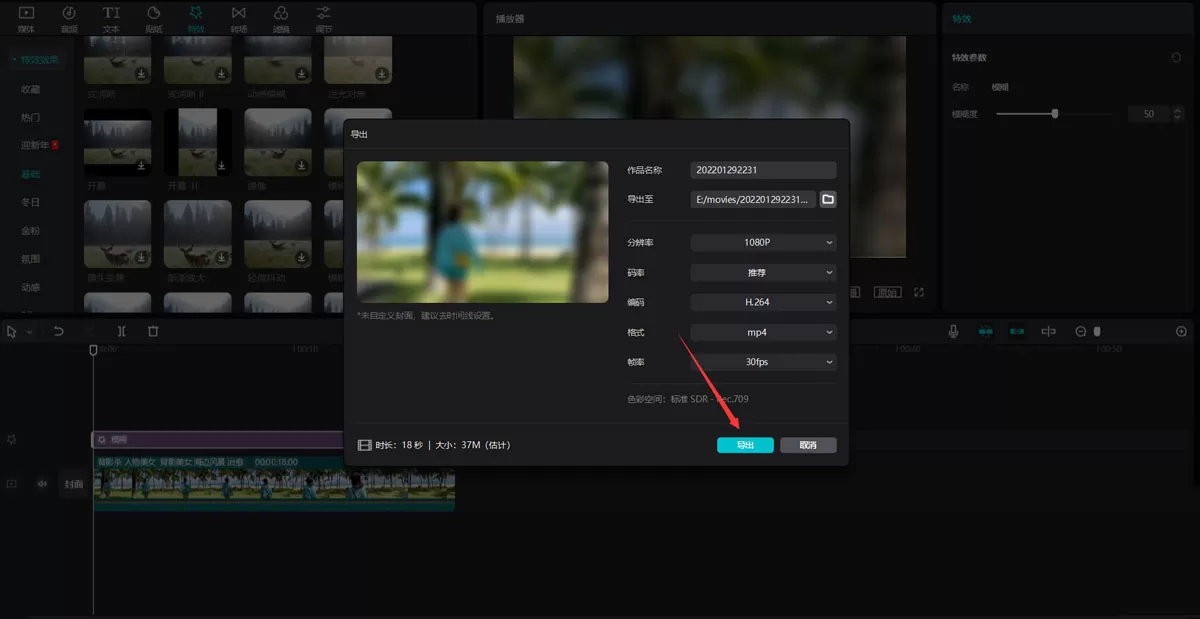Click the microphone record icon
Viewport: 1200px width, 619px height.
coord(954,331)
